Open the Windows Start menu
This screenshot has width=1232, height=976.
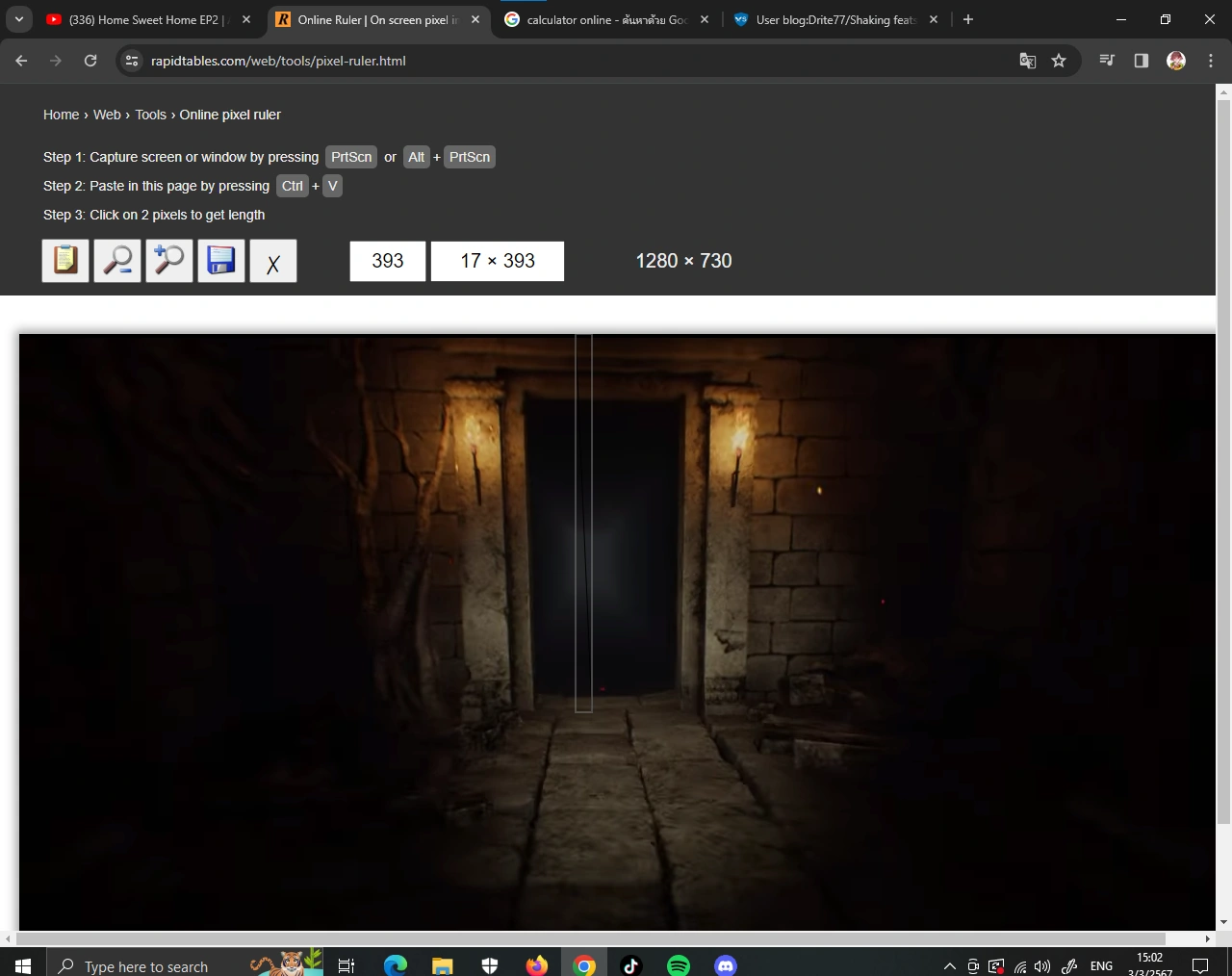click(23, 965)
